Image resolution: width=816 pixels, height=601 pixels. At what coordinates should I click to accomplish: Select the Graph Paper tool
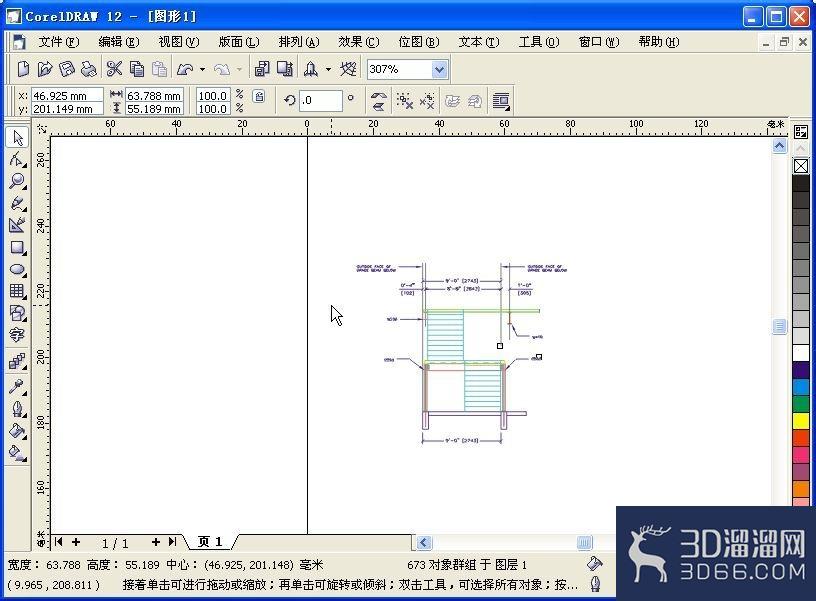click(x=17, y=291)
